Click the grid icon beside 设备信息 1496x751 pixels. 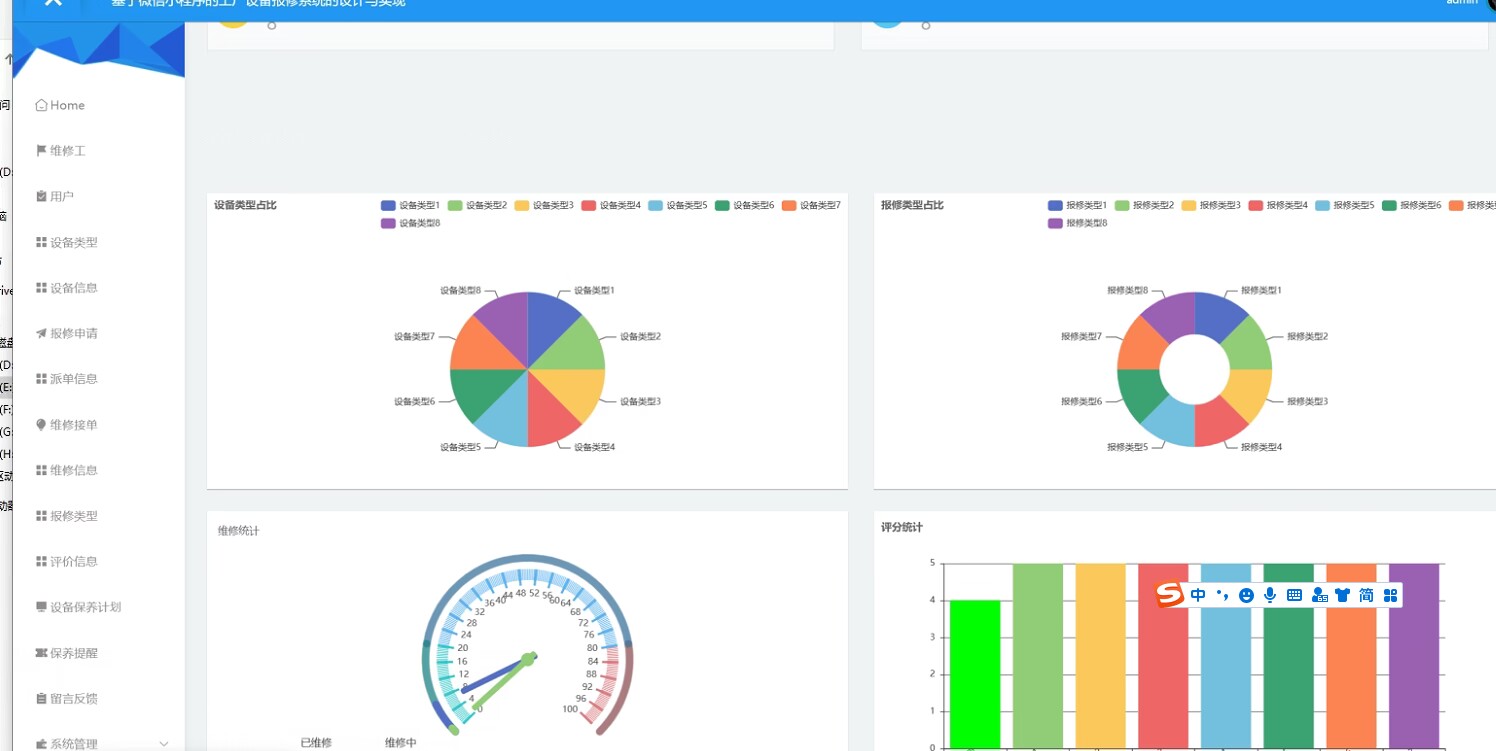click(x=41, y=288)
